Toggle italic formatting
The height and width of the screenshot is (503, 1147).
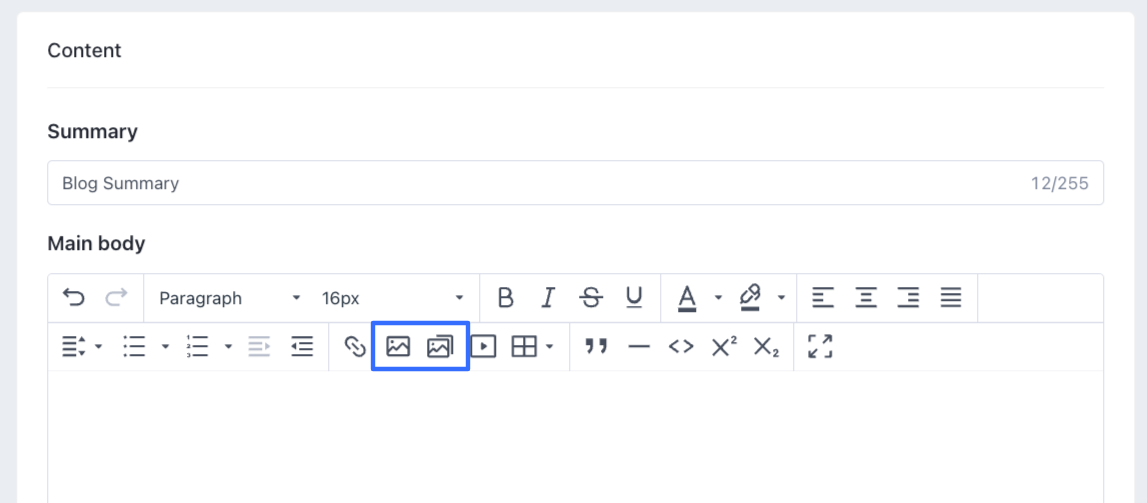click(548, 298)
